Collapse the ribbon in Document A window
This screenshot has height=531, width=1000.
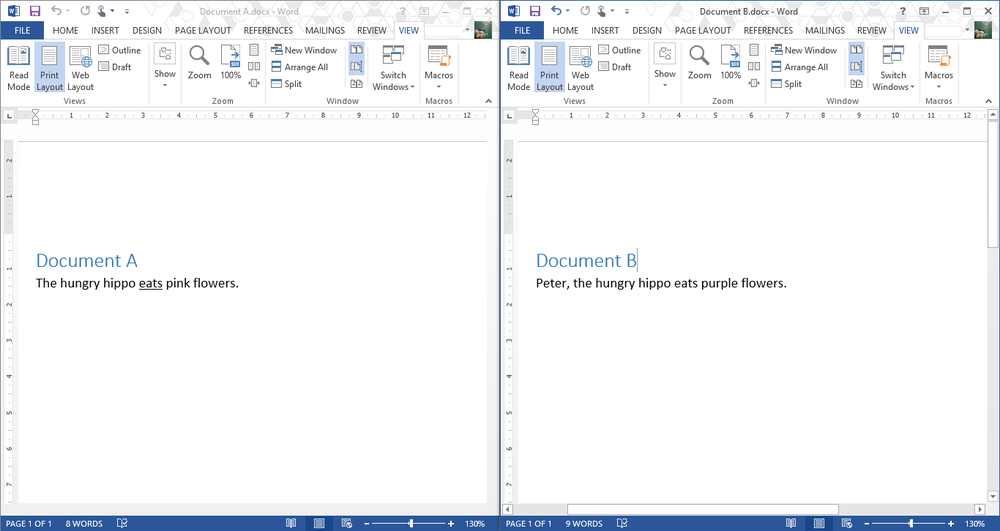pyautogui.click(x=489, y=101)
